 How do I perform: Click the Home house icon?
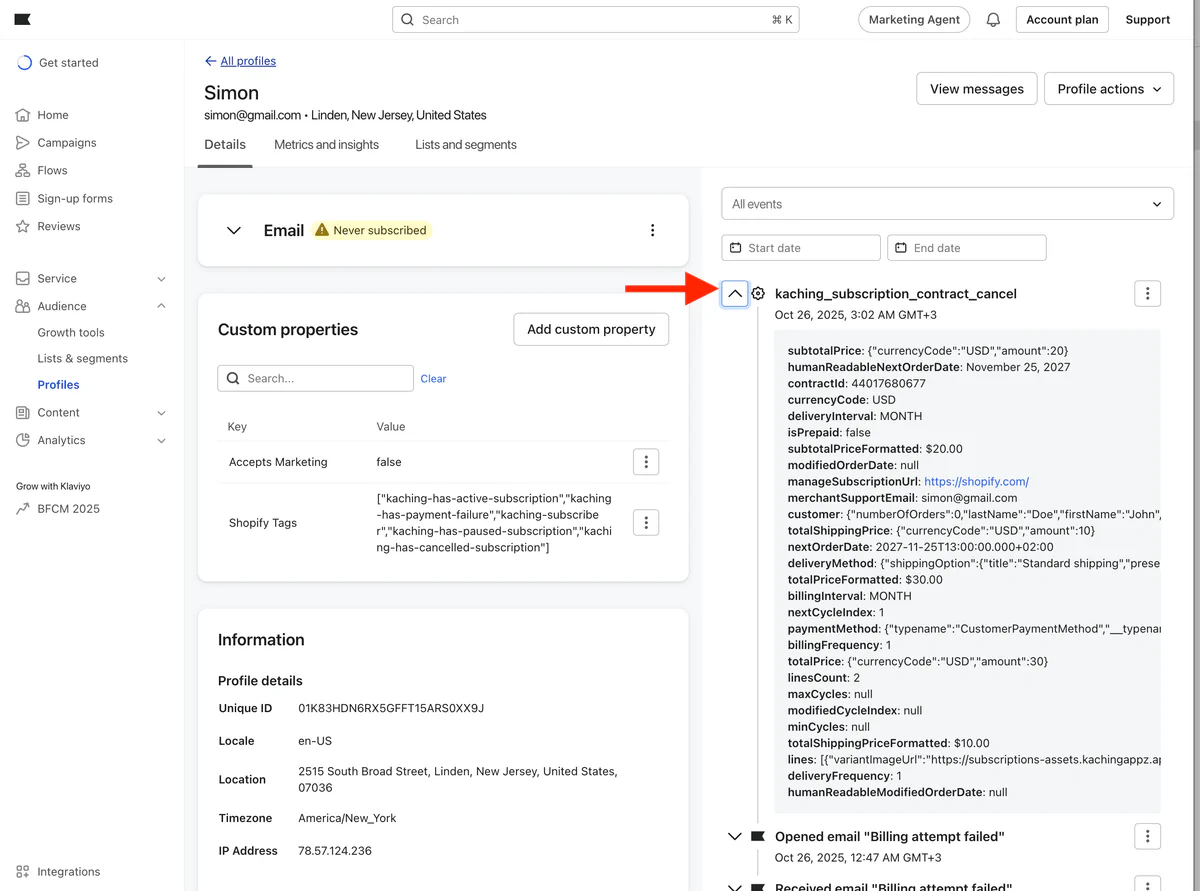point(23,115)
